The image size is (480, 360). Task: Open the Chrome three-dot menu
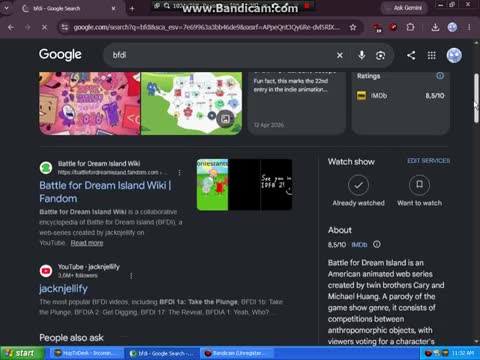(x=469, y=27)
